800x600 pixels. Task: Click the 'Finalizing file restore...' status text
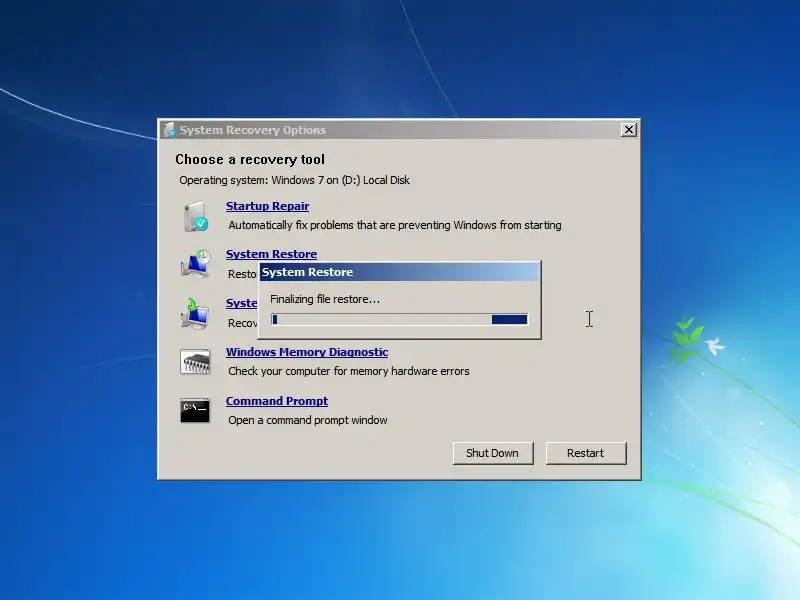pos(325,299)
